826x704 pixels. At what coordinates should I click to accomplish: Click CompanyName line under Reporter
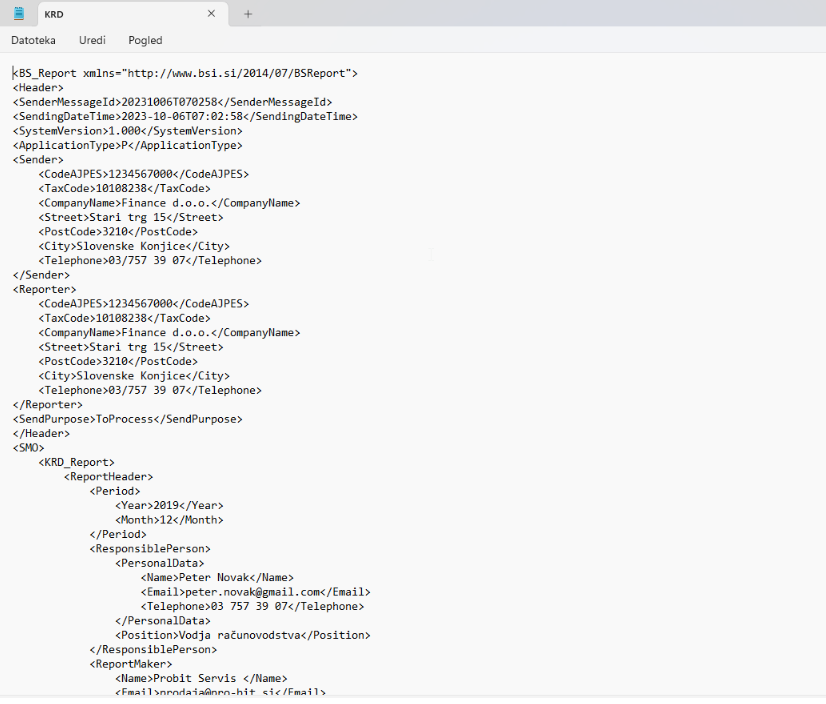pos(169,333)
